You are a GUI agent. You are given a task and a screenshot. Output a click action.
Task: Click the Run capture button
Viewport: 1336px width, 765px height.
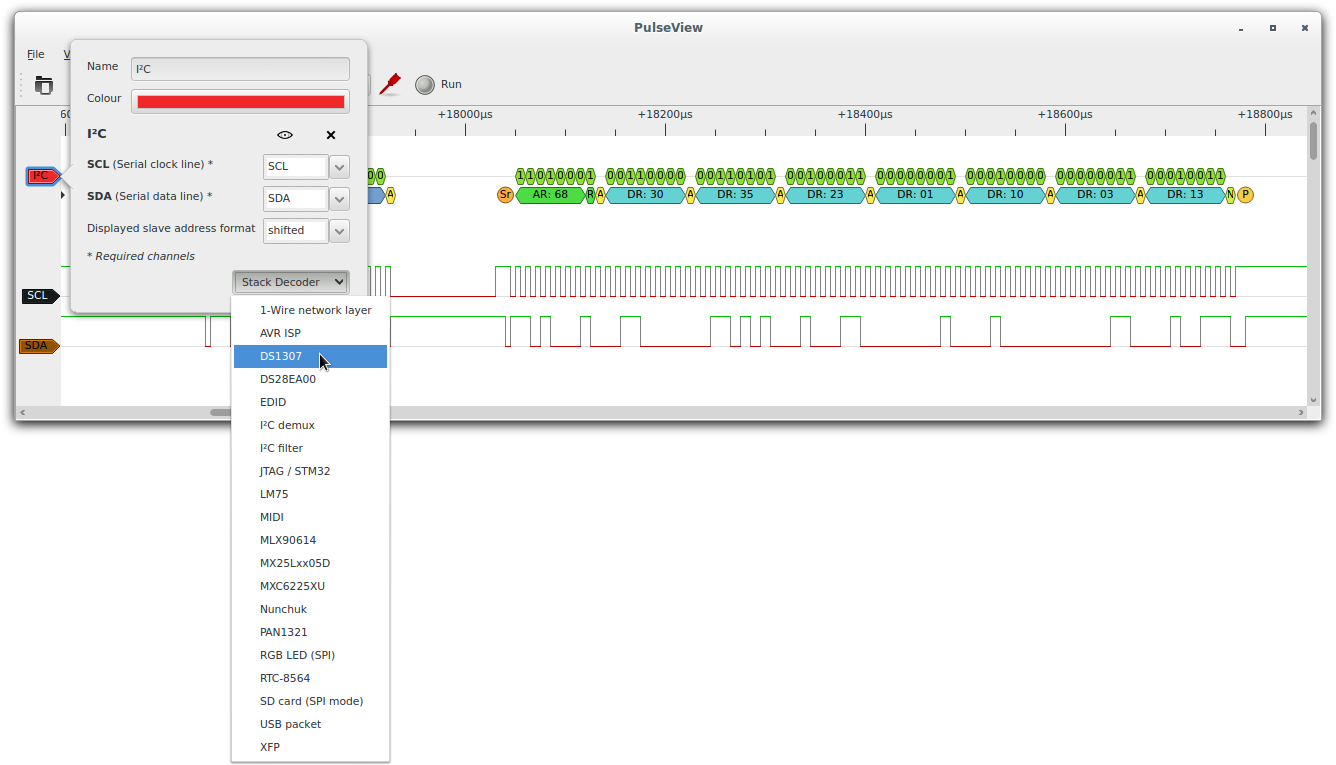pyautogui.click(x=438, y=85)
